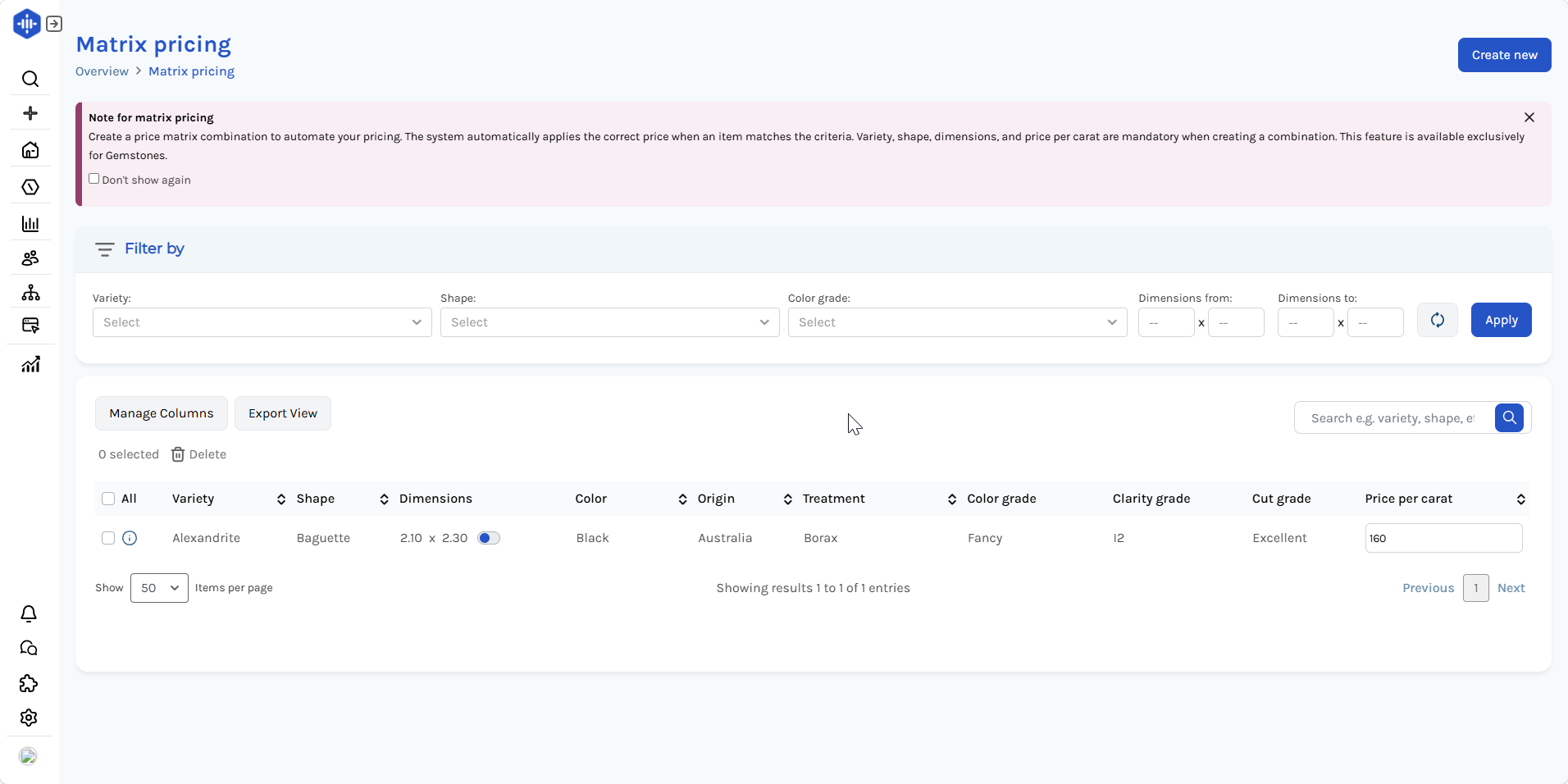The height and width of the screenshot is (784, 1568).
Task: Click the first Dimensions from input
Action: [1166, 322]
